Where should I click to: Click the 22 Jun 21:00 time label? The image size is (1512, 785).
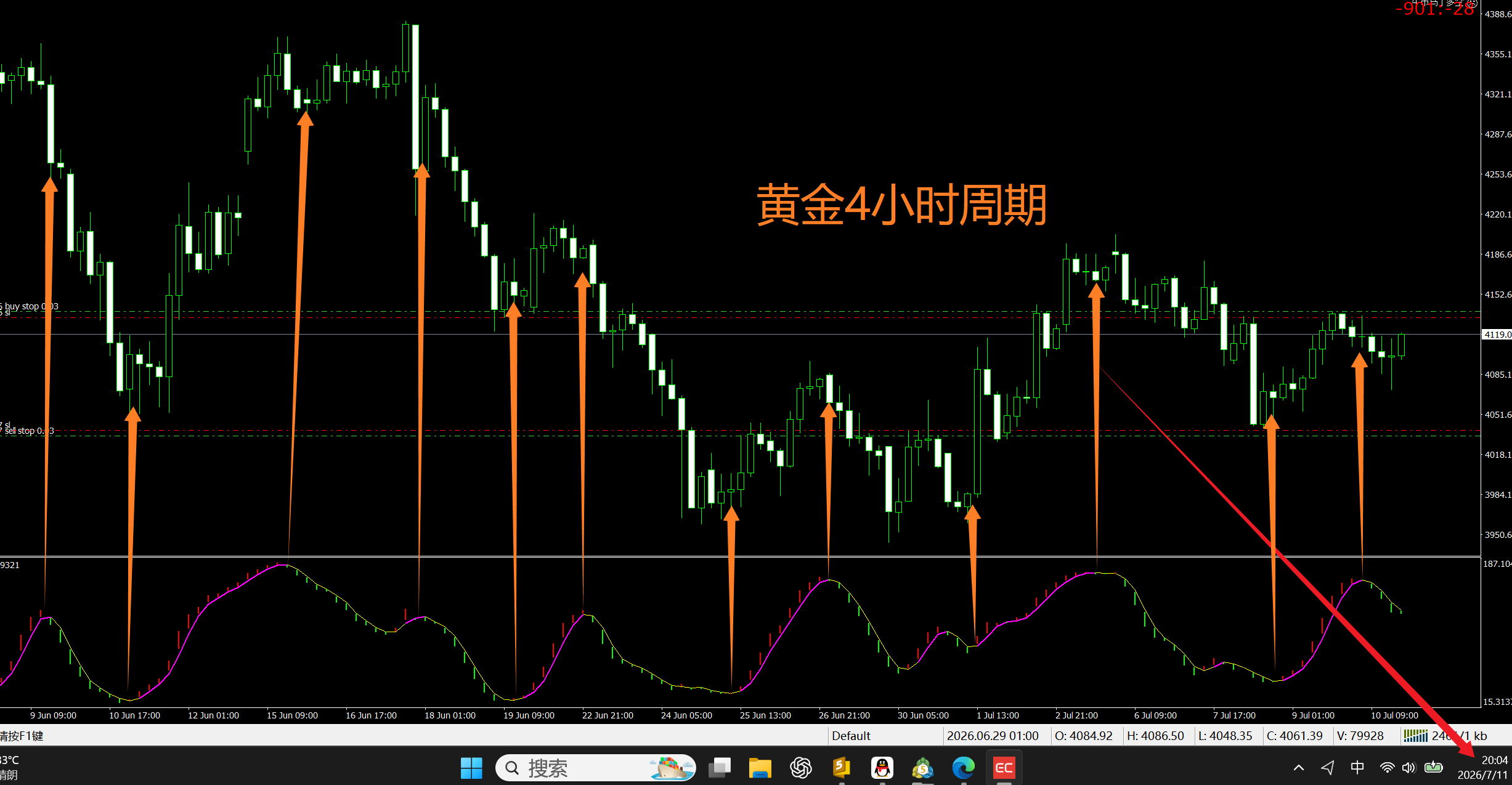tap(608, 715)
